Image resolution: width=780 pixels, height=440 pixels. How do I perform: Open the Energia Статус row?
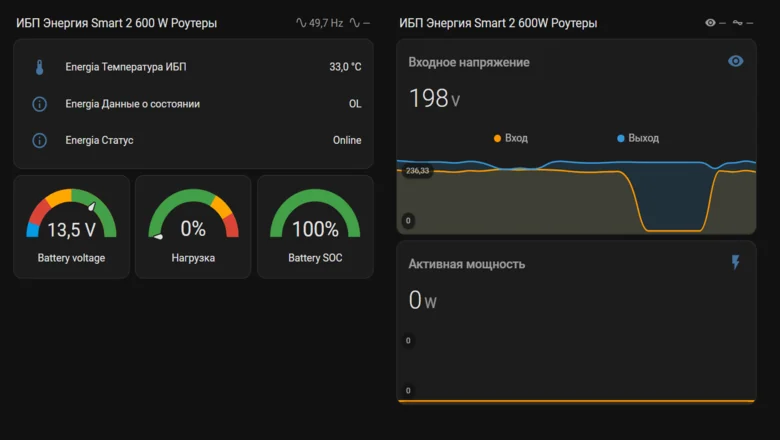coord(194,140)
